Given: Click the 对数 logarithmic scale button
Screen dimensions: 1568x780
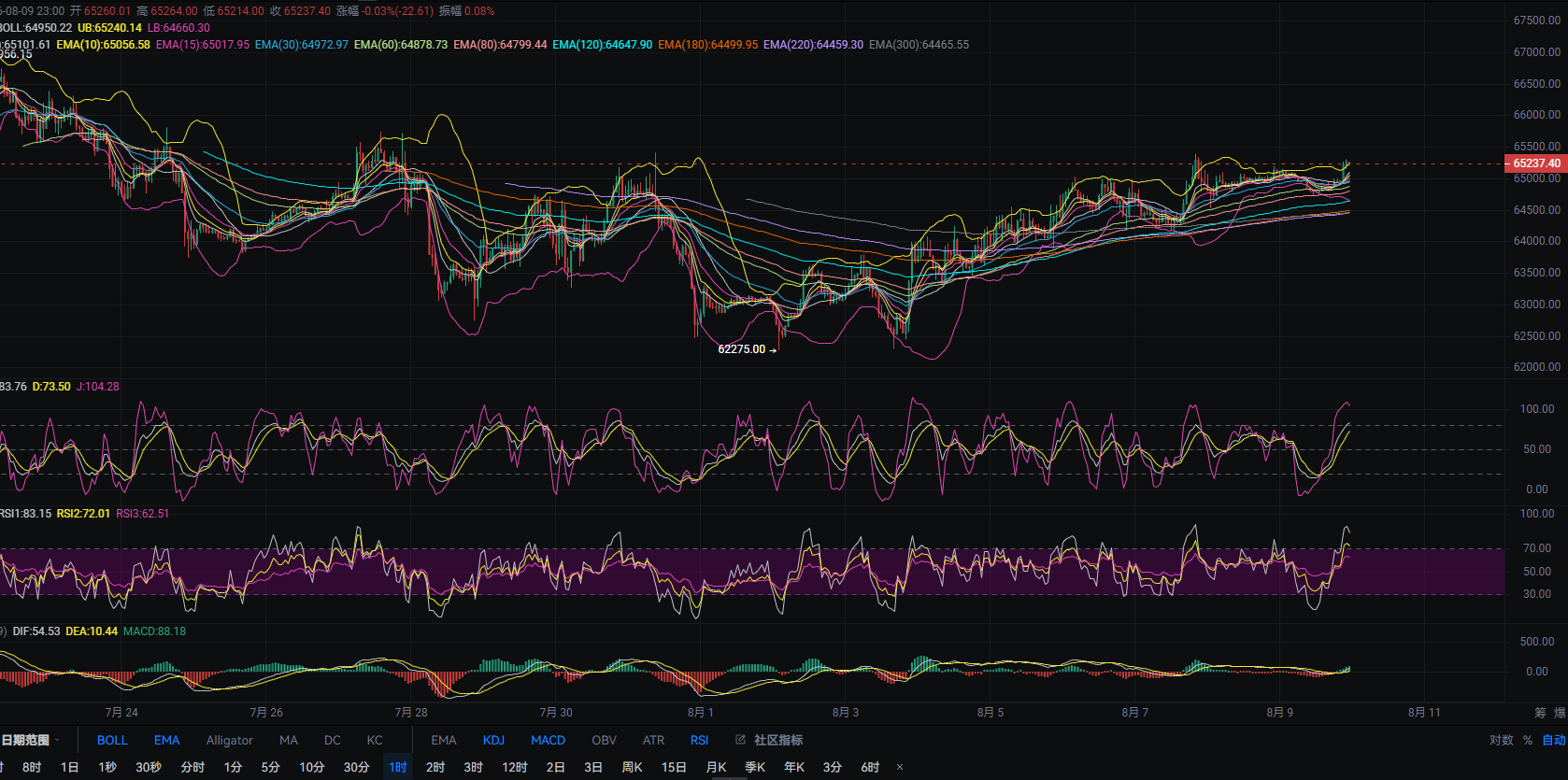Looking at the screenshot, I should click(x=1501, y=740).
